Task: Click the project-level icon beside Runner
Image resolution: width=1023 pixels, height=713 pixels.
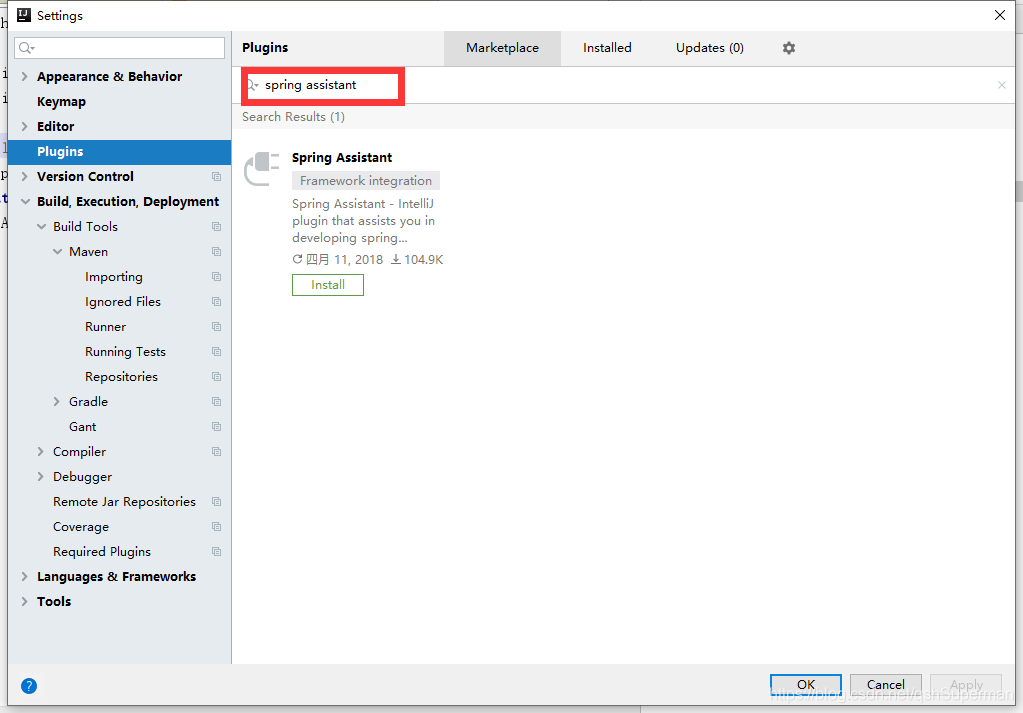Action: click(x=217, y=327)
